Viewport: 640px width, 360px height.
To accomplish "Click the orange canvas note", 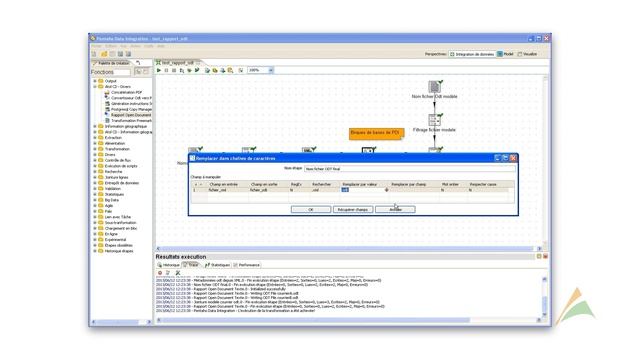I will (376, 133).
